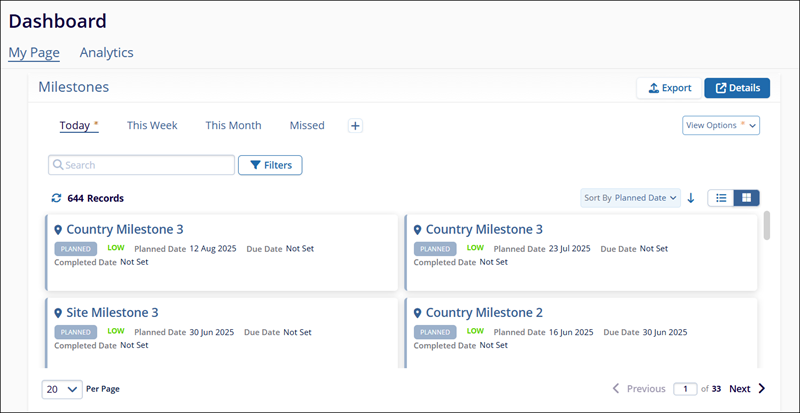This screenshot has height=413, width=800.
Task: Open the Filters panel
Action: click(270, 165)
